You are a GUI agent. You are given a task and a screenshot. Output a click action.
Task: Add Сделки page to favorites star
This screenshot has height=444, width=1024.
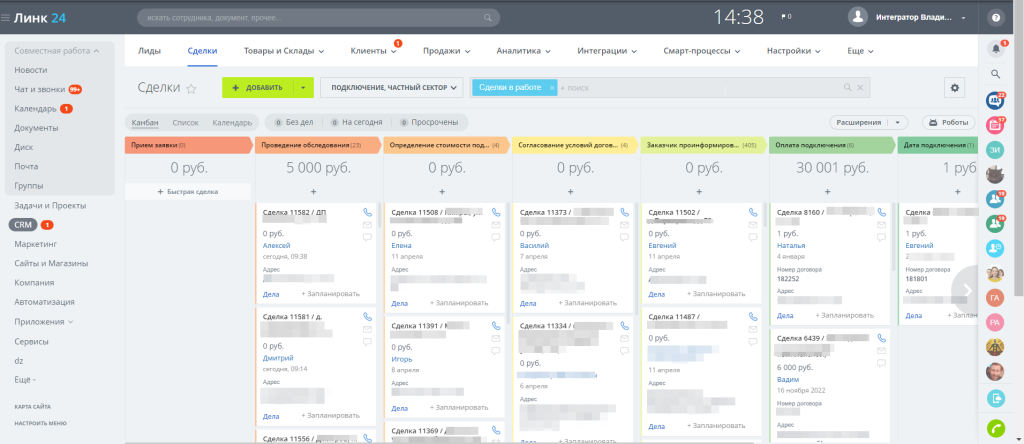coord(191,89)
